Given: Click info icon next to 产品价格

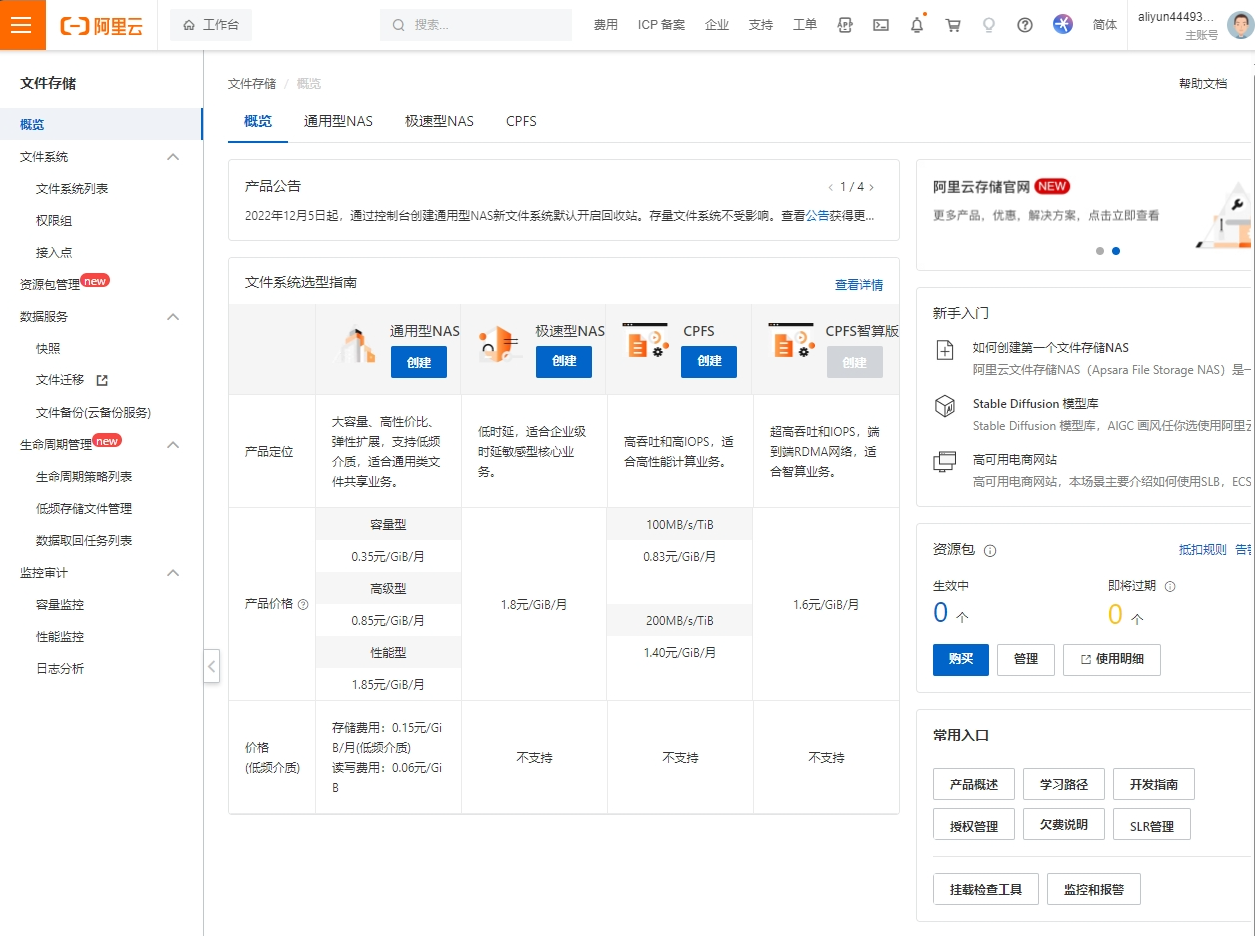Looking at the screenshot, I should click(x=303, y=604).
